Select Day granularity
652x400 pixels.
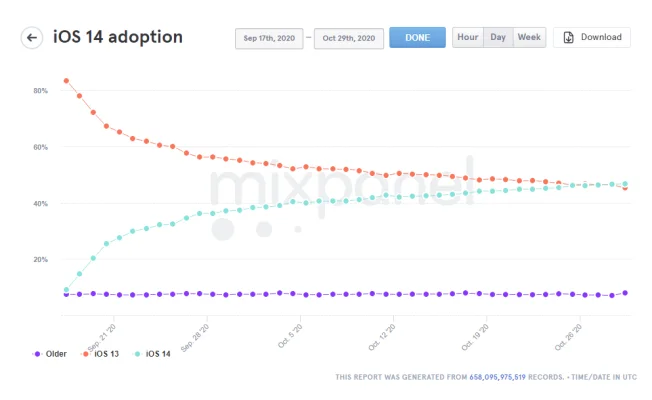[x=498, y=37]
